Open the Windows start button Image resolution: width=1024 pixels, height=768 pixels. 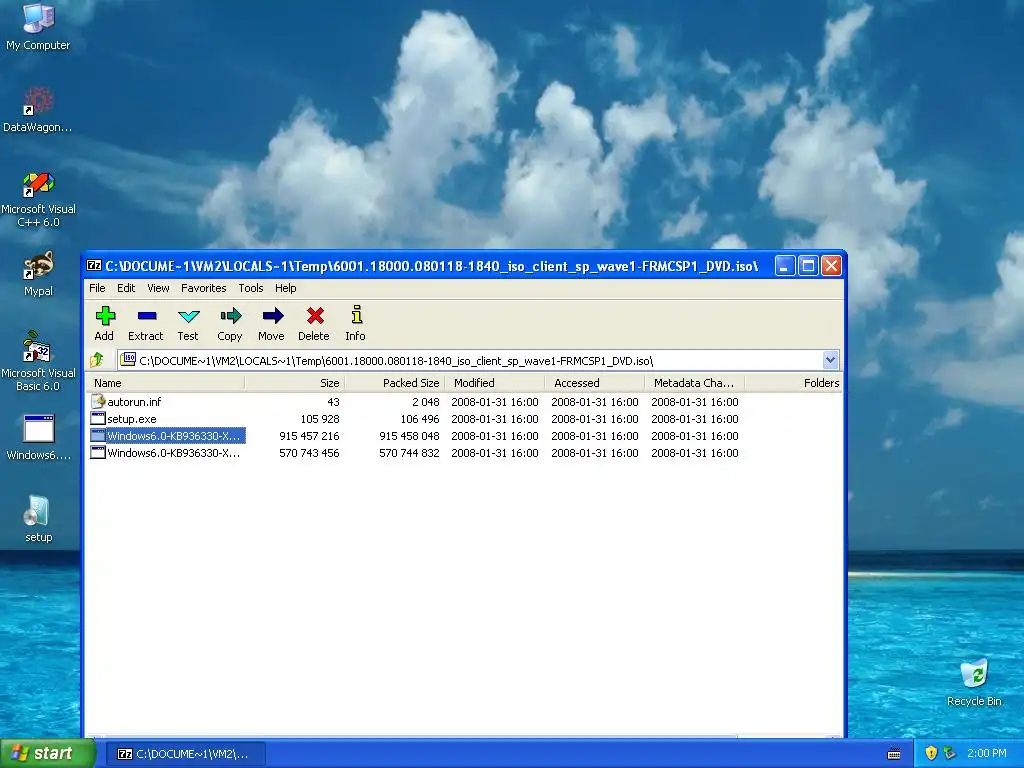coord(47,753)
